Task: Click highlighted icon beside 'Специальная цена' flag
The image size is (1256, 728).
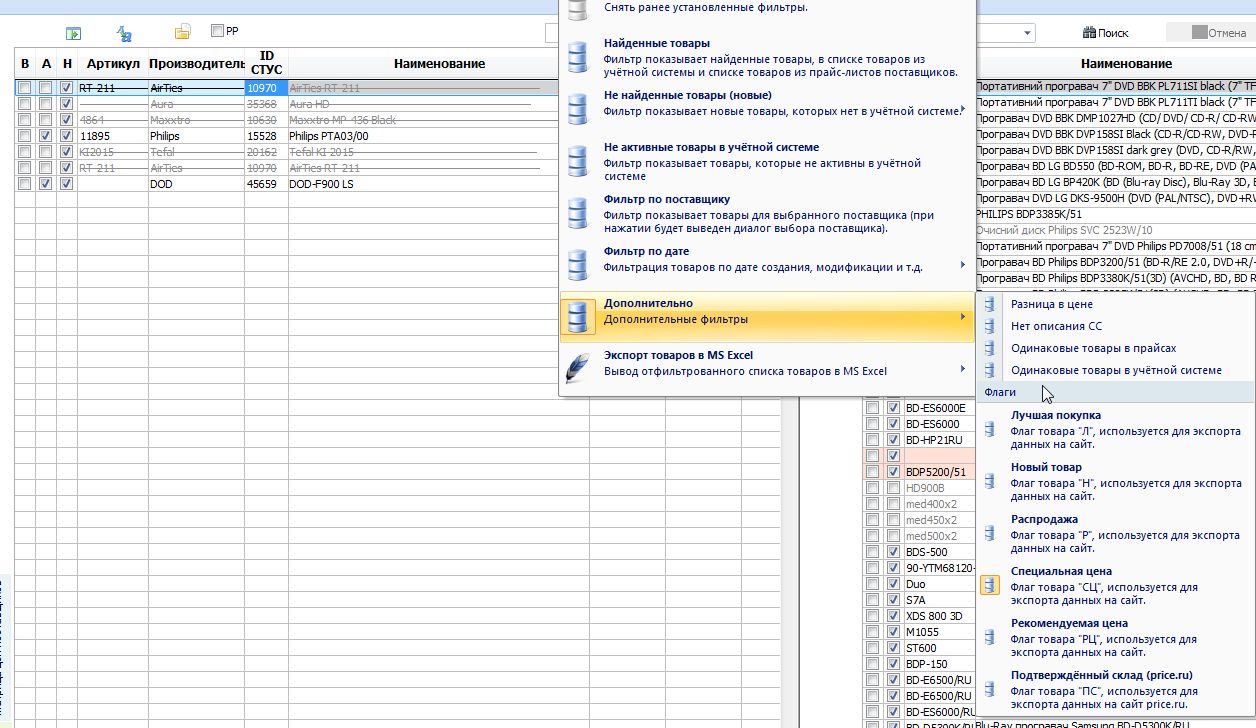Action: 990,585
